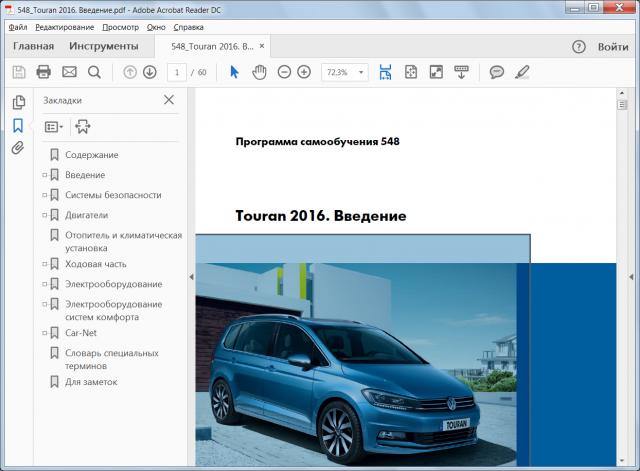The width and height of the screenshot is (640, 471).
Task: Click the vertical scrollbar thumb
Action: coord(622,105)
